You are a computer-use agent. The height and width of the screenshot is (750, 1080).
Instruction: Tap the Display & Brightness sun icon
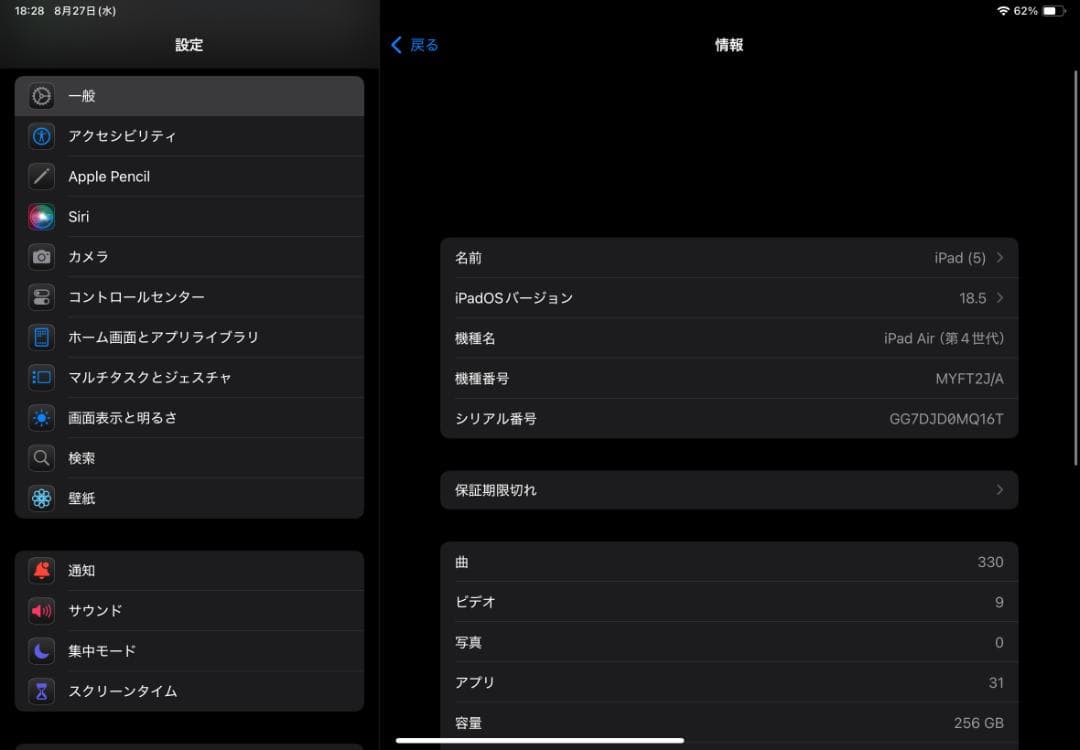(x=40, y=417)
